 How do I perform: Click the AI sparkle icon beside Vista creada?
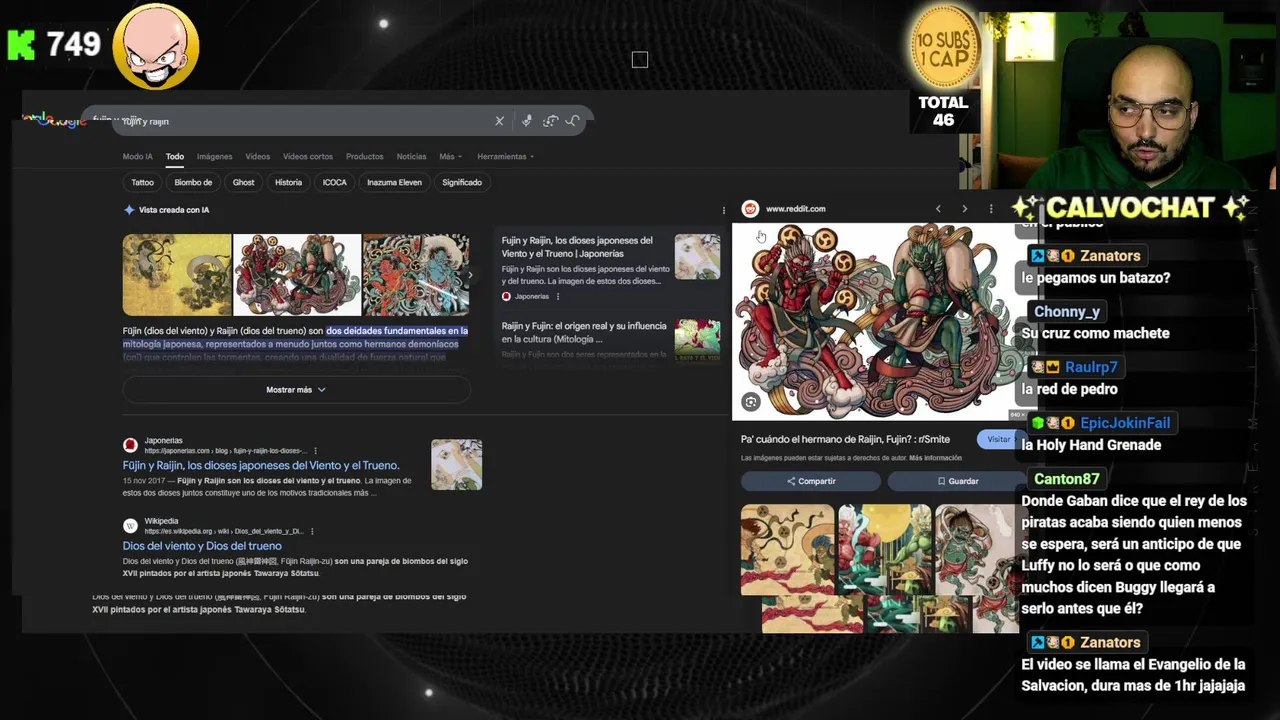tap(129, 210)
